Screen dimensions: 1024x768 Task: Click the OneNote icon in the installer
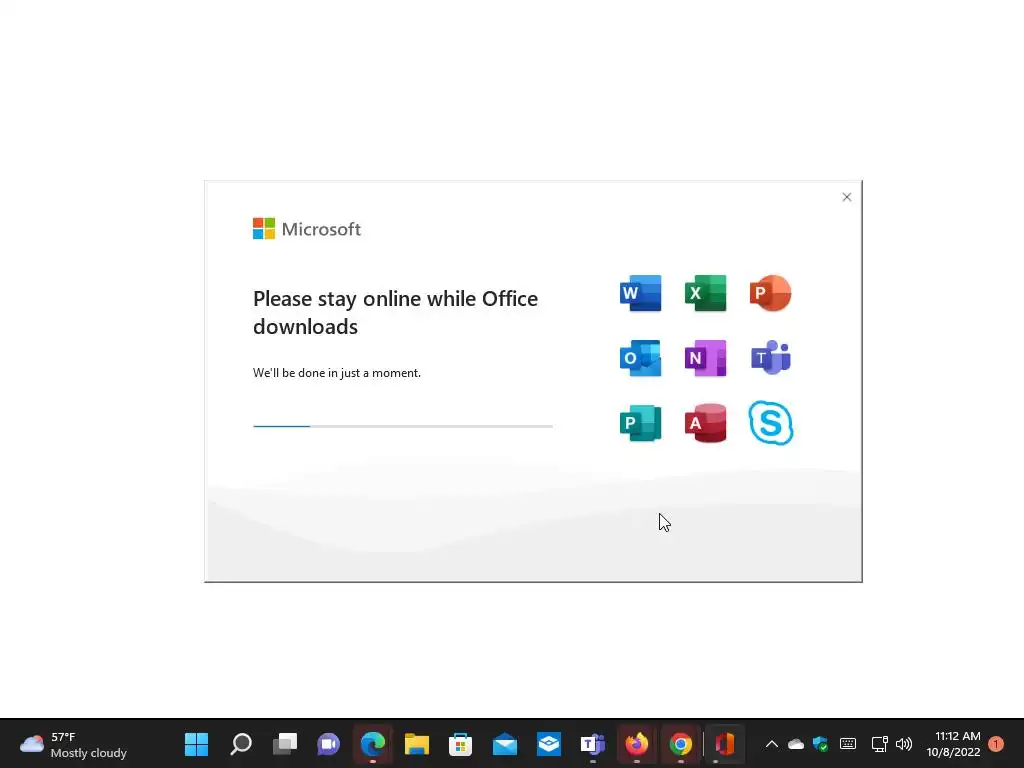705,358
